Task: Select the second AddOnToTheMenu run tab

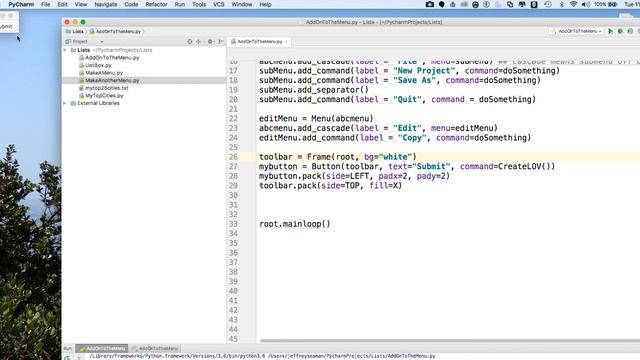Action: click(155, 349)
